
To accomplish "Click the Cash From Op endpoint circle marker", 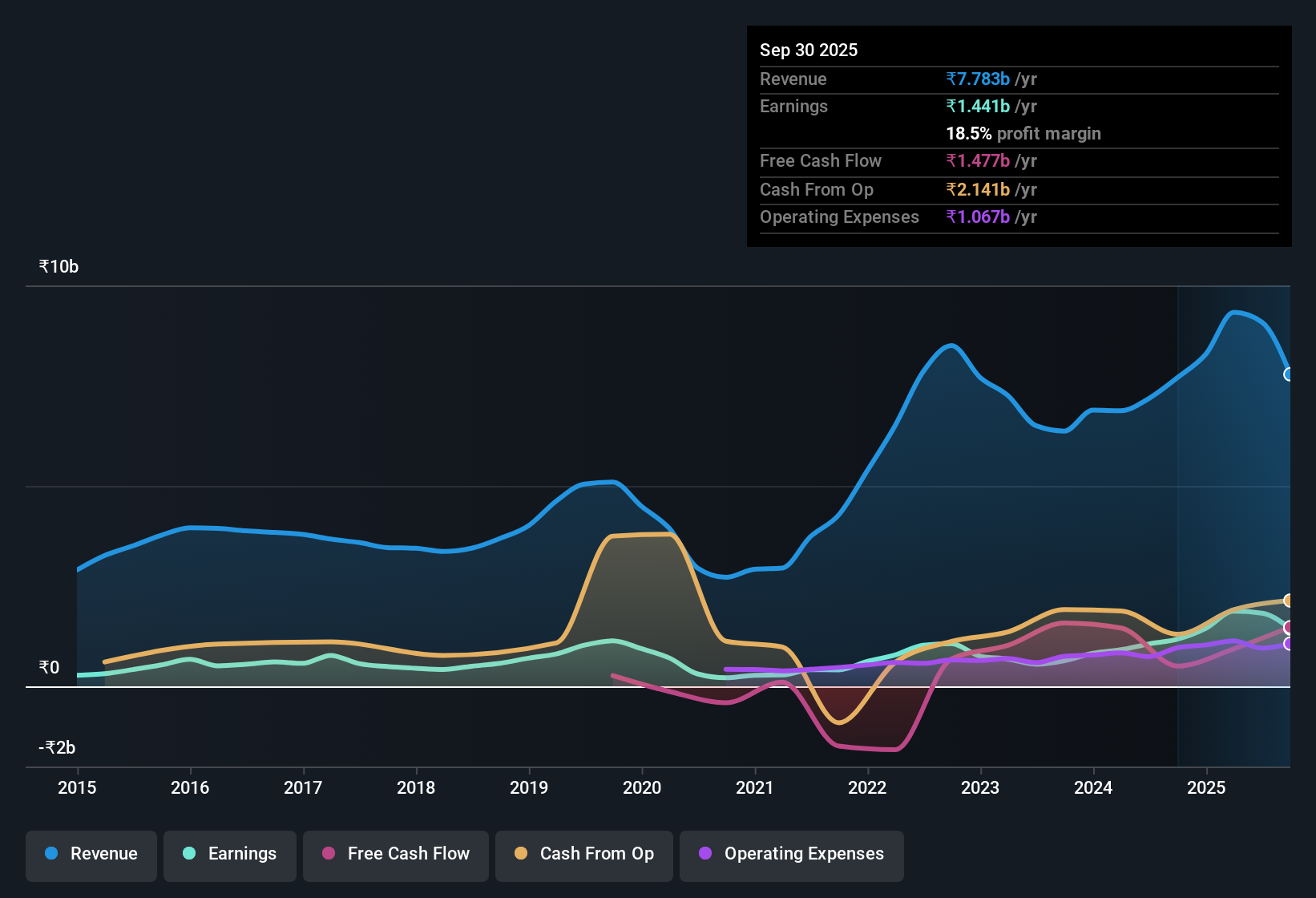I will point(1288,599).
